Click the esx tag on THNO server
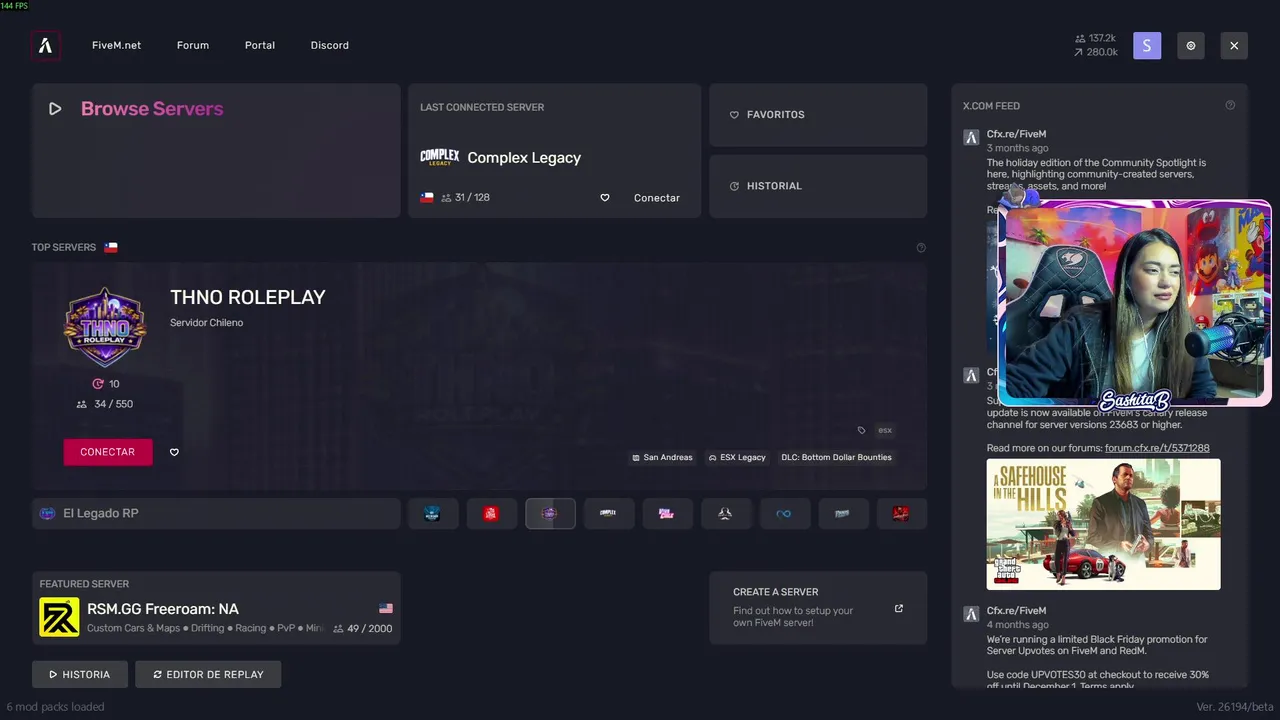 (x=885, y=430)
